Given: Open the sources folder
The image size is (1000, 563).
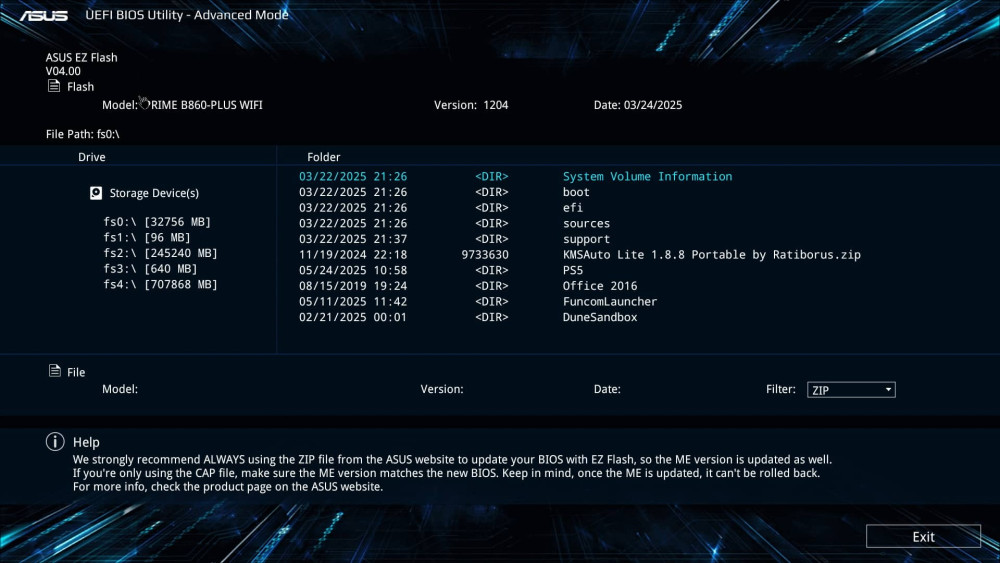Looking at the screenshot, I should tap(586, 223).
